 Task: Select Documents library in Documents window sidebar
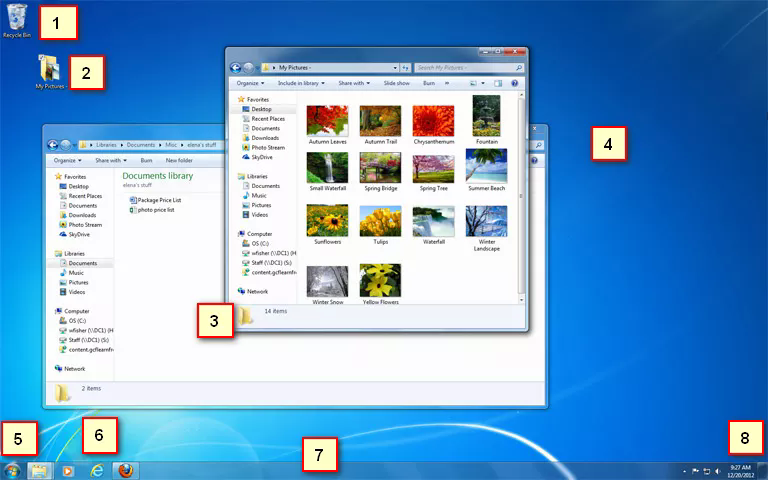[78, 263]
